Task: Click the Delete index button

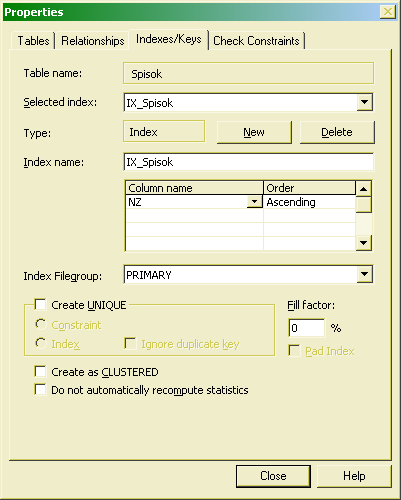Action: (337, 132)
